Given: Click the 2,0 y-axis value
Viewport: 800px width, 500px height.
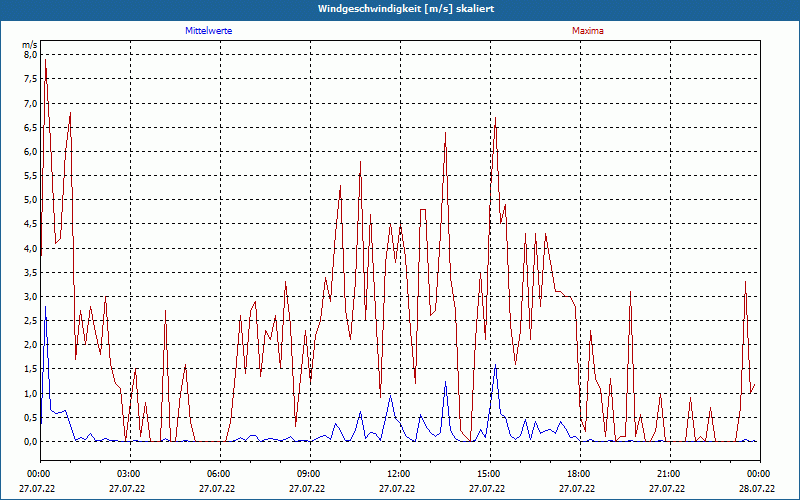Looking at the screenshot, I should tap(30, 345).
